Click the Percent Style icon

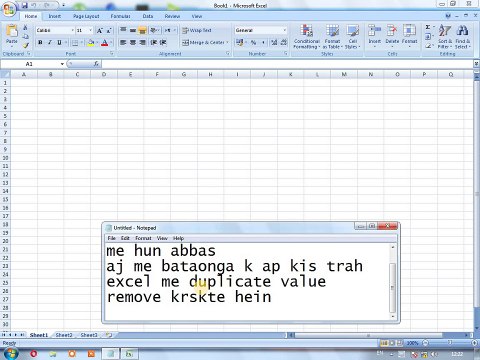254,42
